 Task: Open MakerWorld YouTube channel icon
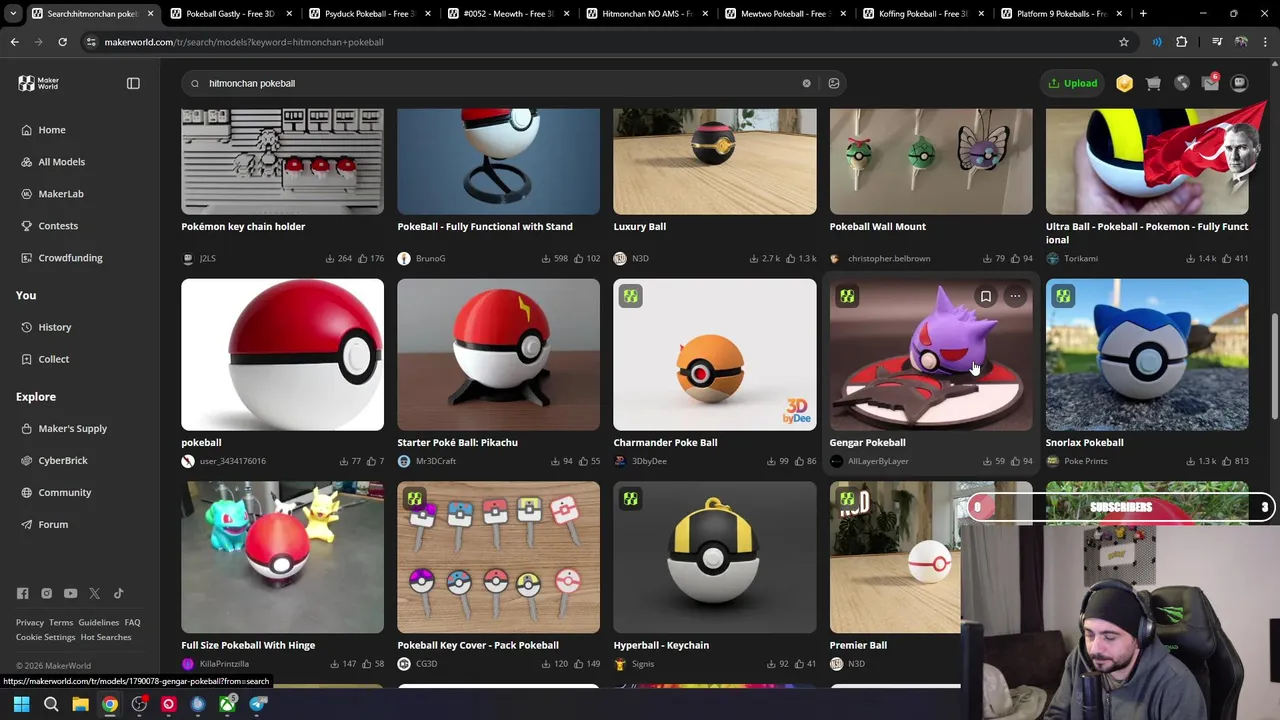coord(70,593)
